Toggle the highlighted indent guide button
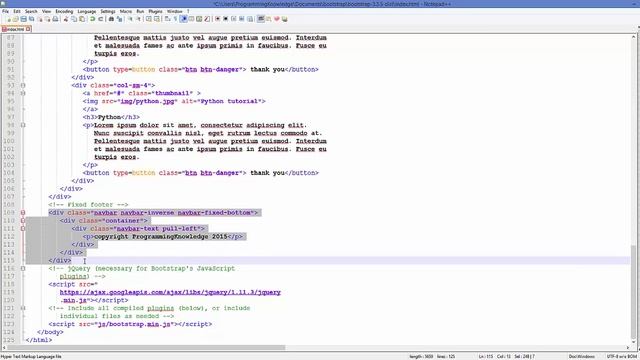 click(x=183, y=19)
